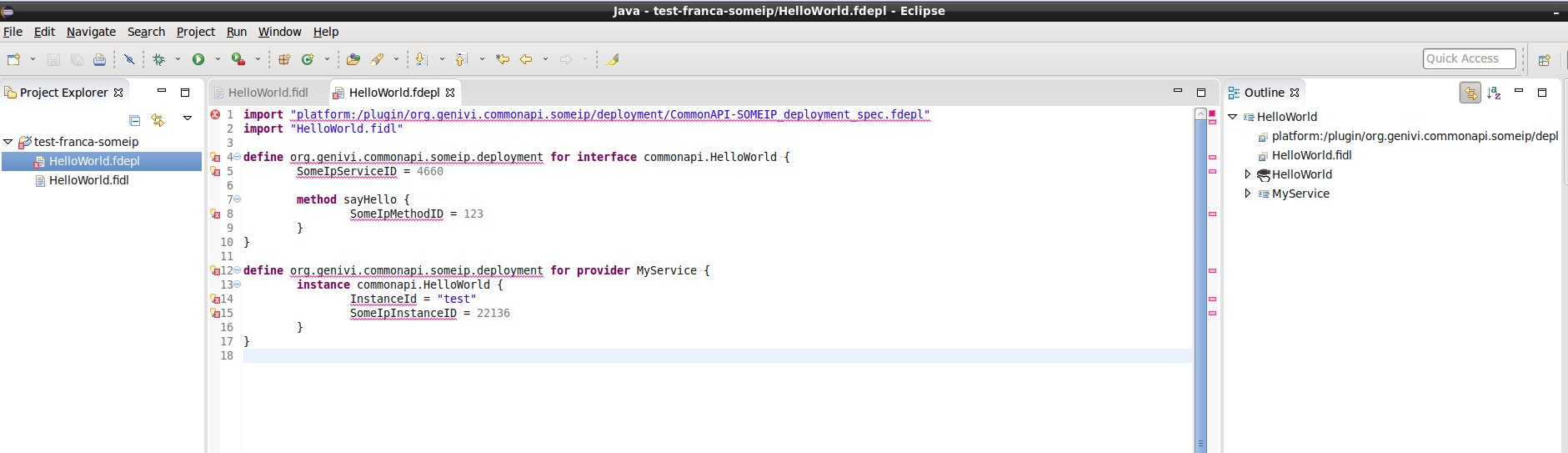Image resolution: width=1568 pixels, height=453 pixels.
Task: Click the Run External Tools icon
Action: pos(238,59)
